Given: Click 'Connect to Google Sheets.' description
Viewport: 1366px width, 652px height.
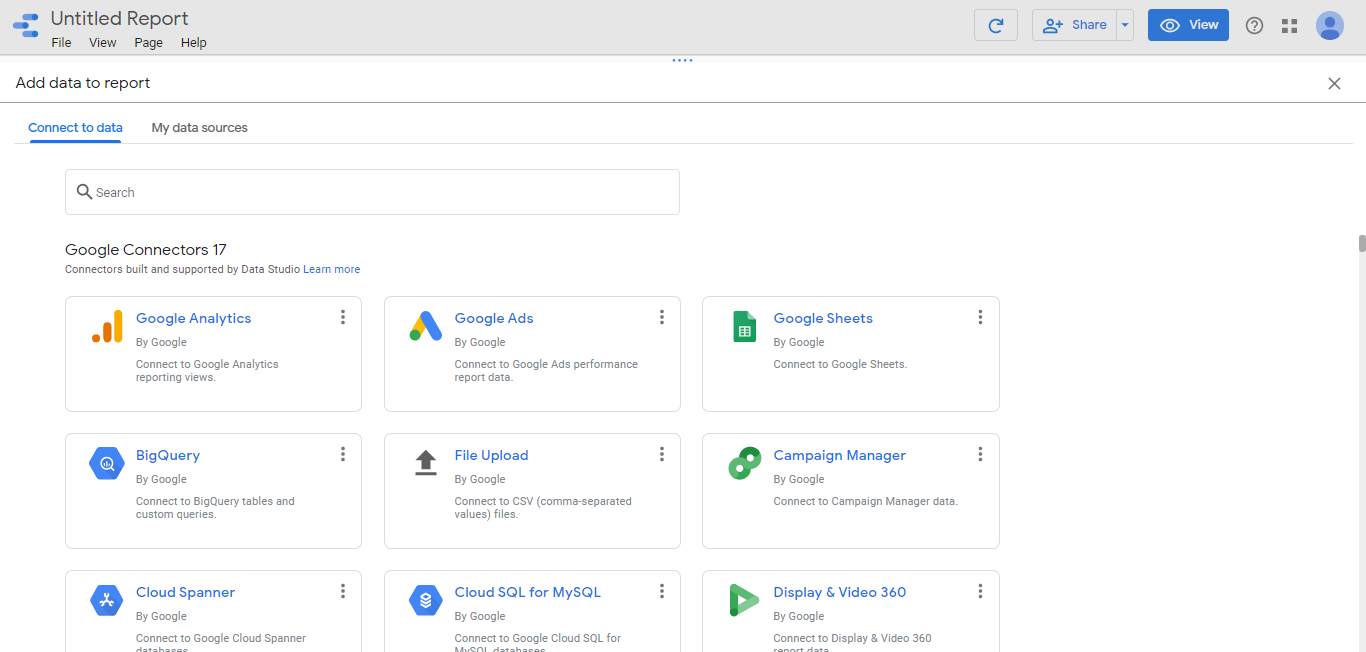Looking at the screenshot, I should click(x=840, y=364).
